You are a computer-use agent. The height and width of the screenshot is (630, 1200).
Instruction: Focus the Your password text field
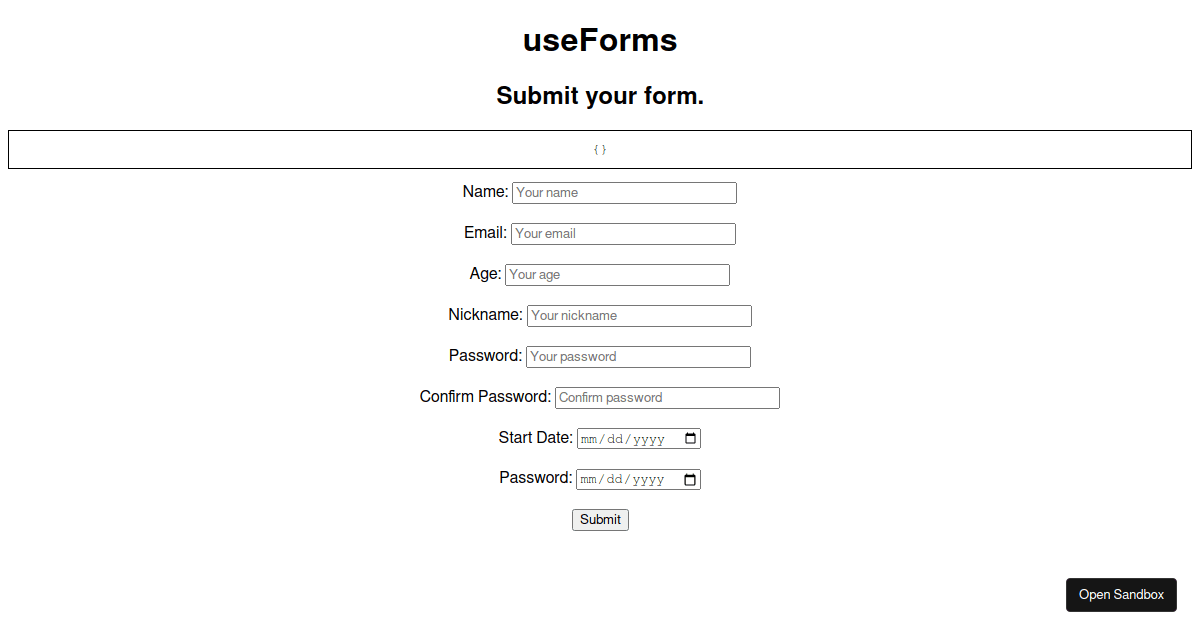638,357
